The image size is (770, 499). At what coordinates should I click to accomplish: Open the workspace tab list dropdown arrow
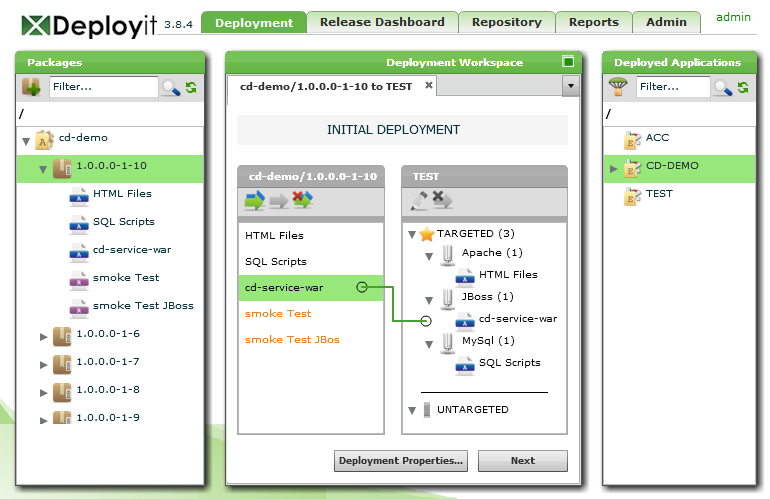click(x=571, y=87)
